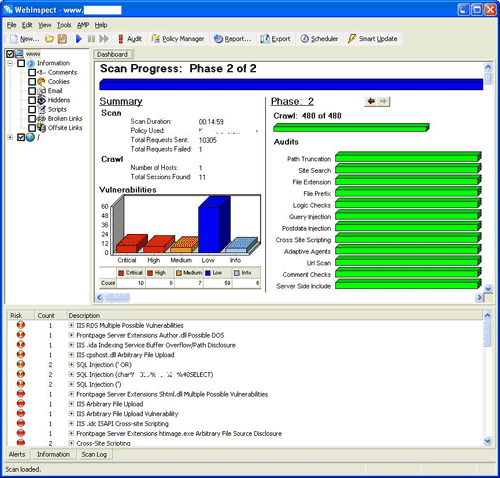This screenshot has height=478, width=500.
Task: Expand IIS cpshost.dll Arbitrary File Upload
Action: click(71, 354)
